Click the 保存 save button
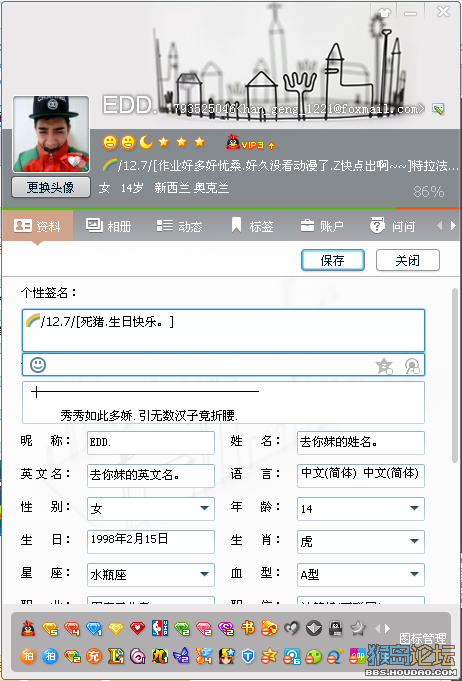The image size is (462, 681). (x=333, y=260)
